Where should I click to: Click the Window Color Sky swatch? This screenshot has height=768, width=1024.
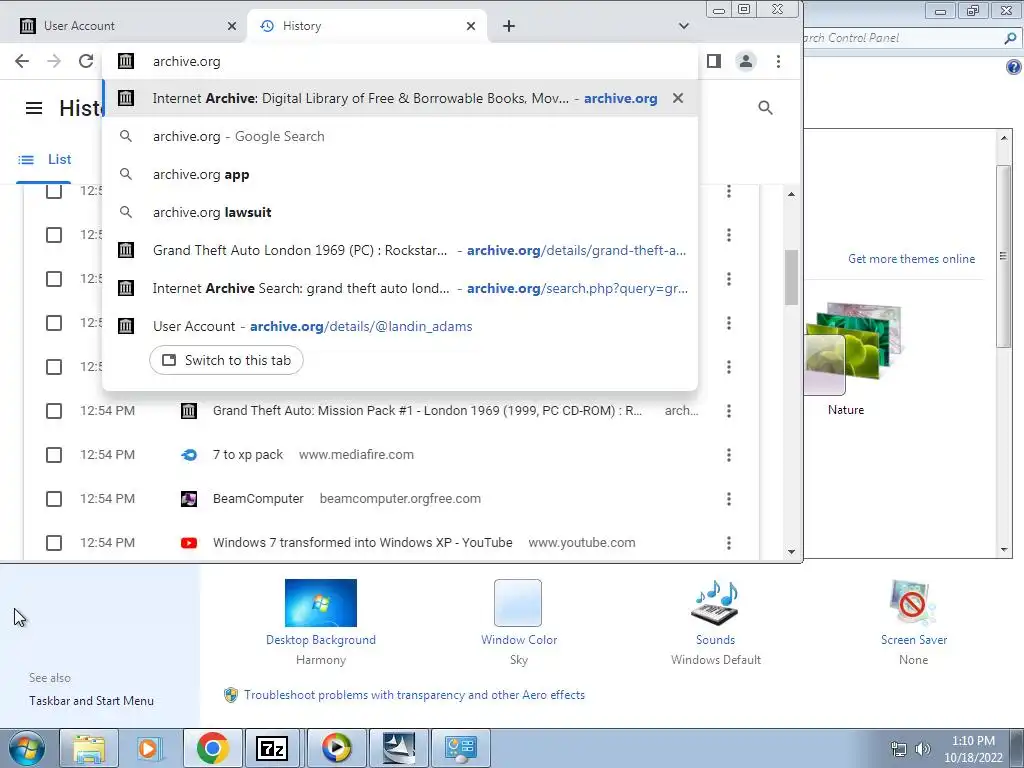pyautogui.click(x=518, y=603)
